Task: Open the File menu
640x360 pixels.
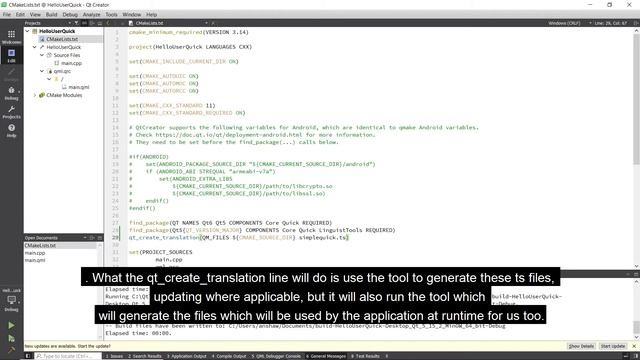Action: (7, 15)
